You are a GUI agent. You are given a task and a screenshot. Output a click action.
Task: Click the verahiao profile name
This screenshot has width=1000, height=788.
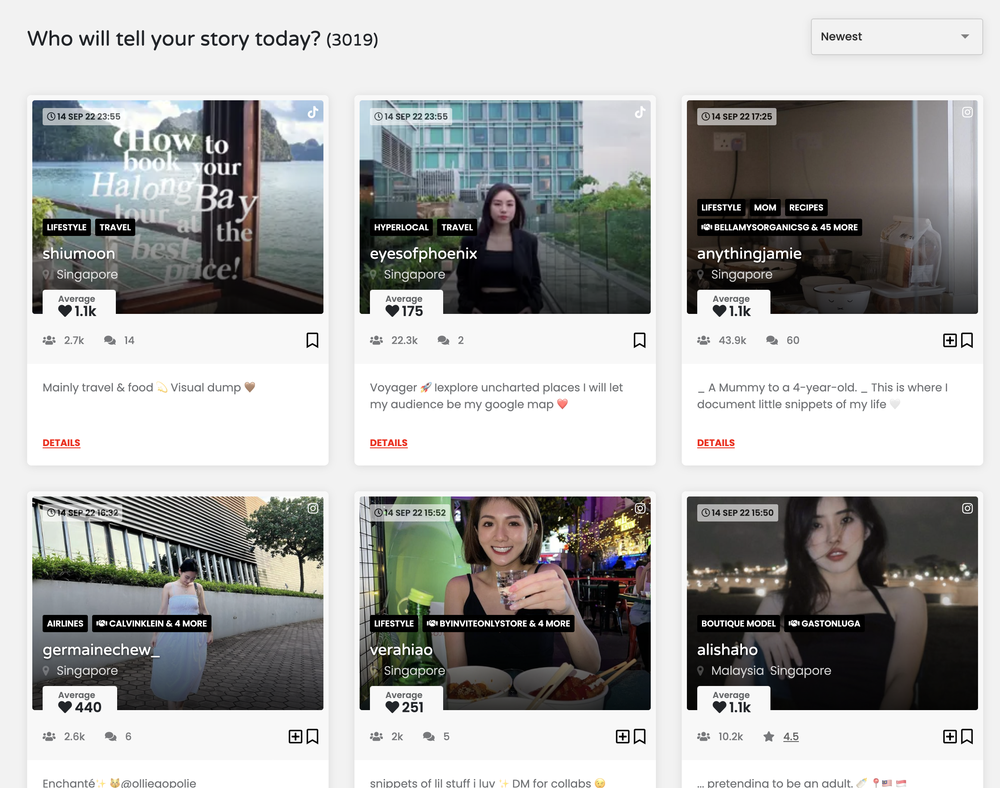point(401,650)
